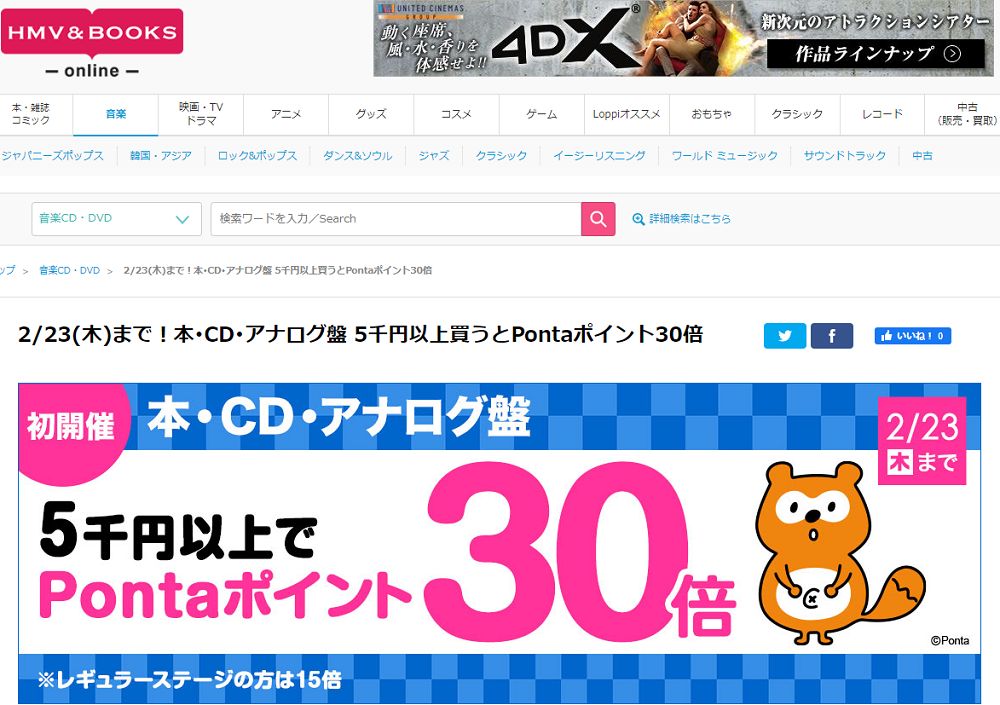This screenshot has width=1000, height=705.
Task: Click the pink search magnifier button
Action: click(598, 219)
